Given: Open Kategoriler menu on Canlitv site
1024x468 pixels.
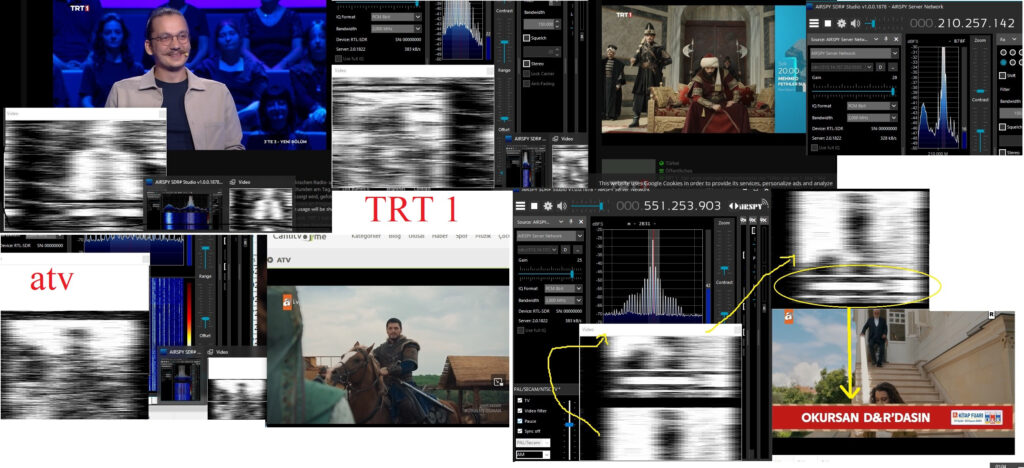Looking at the screenshot, I should [372, 236].
